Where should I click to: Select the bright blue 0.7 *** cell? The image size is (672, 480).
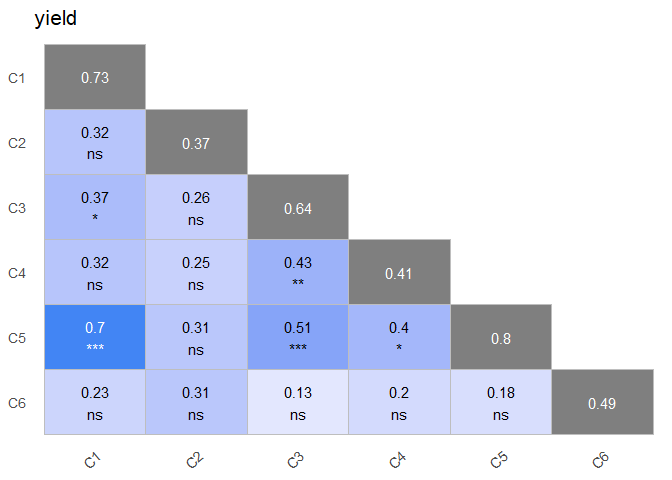[x=95, y=337]
